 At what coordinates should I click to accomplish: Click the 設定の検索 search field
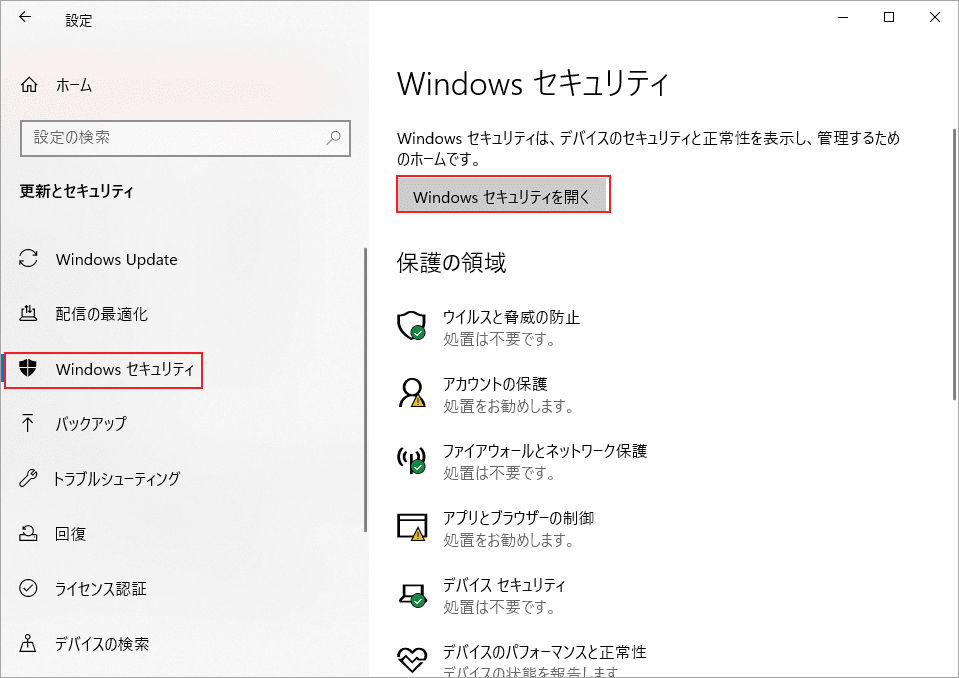click(185, 138)
